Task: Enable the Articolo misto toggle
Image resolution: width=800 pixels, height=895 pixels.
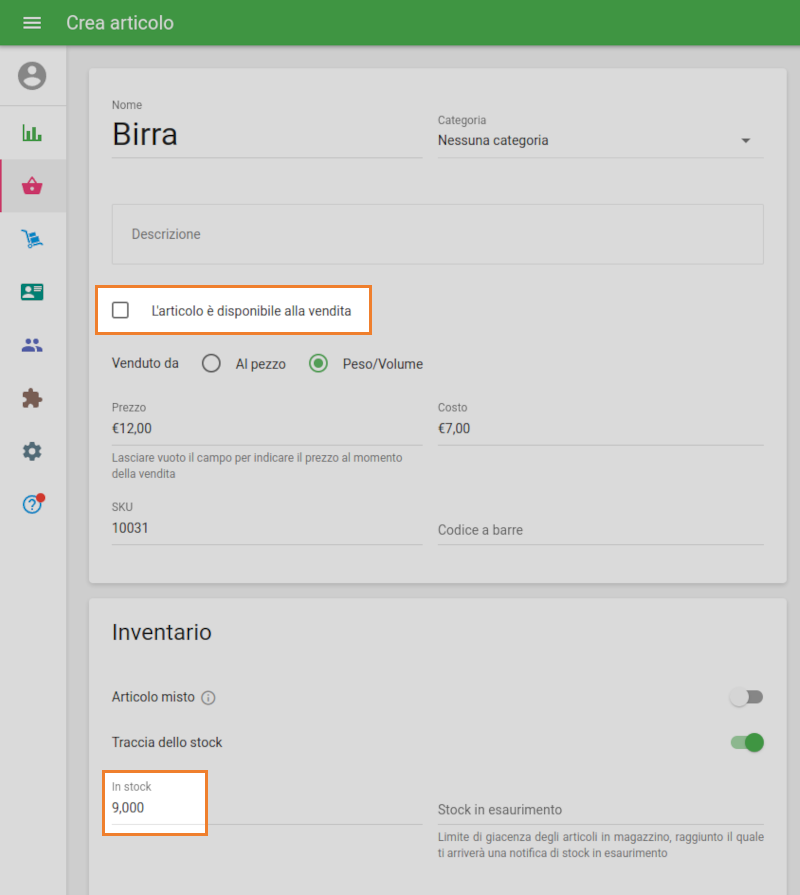Action: [746, 697]
